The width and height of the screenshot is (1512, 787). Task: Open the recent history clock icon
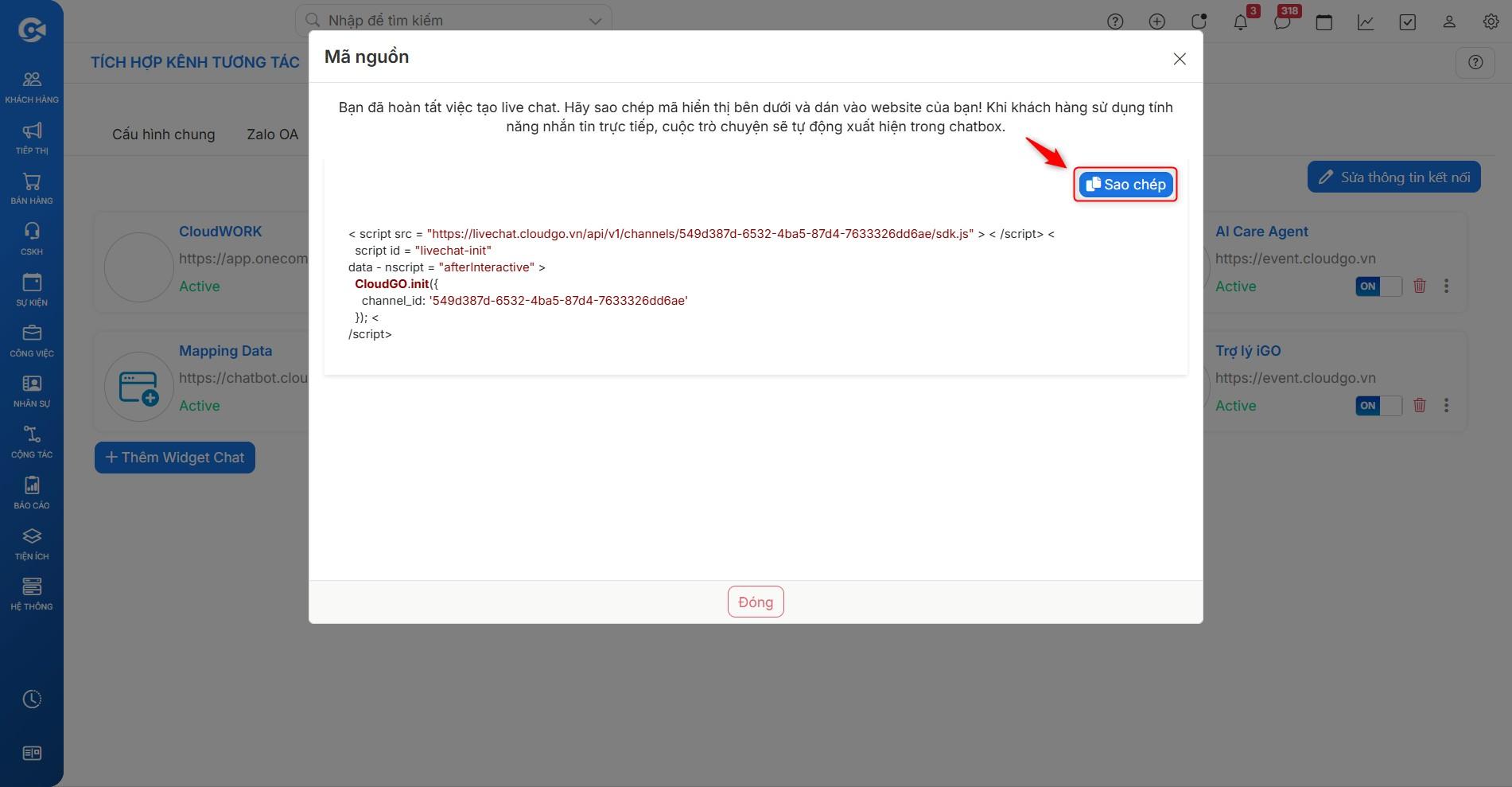[32, 699]
